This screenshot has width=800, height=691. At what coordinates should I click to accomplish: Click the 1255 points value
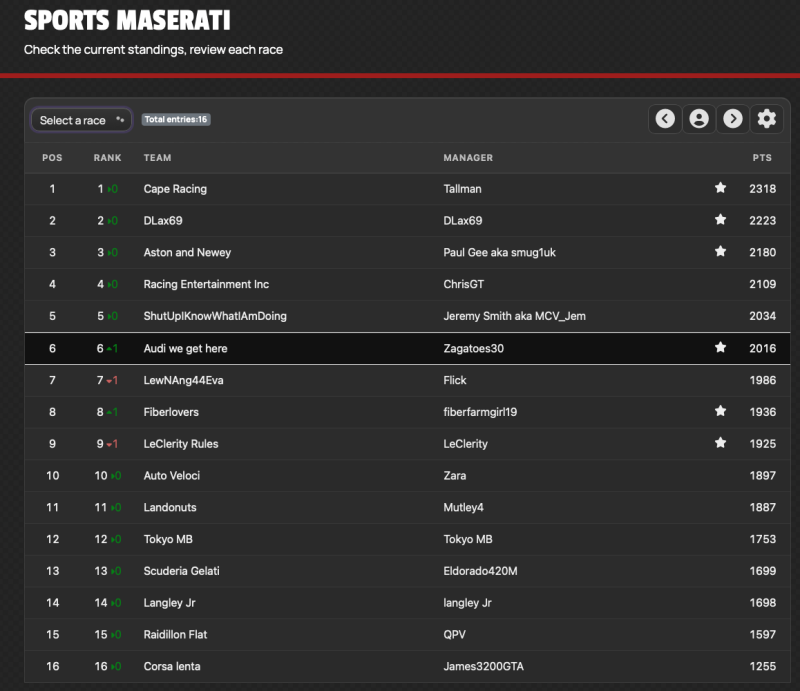pos(762,666)
